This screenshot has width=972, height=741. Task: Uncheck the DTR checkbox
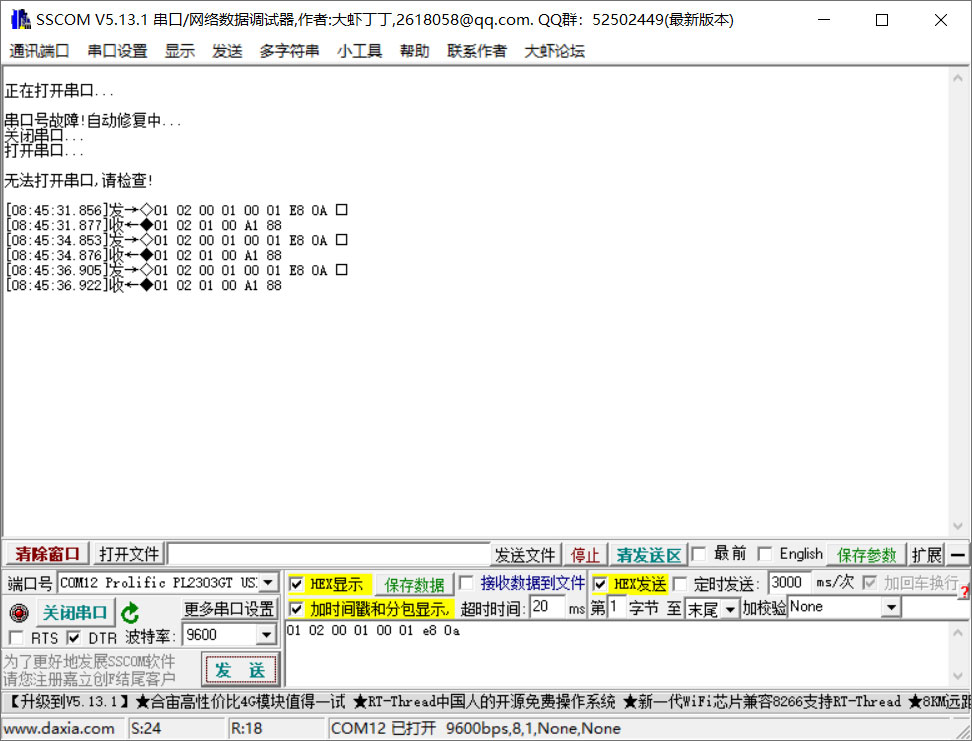(x=74, y=637)
